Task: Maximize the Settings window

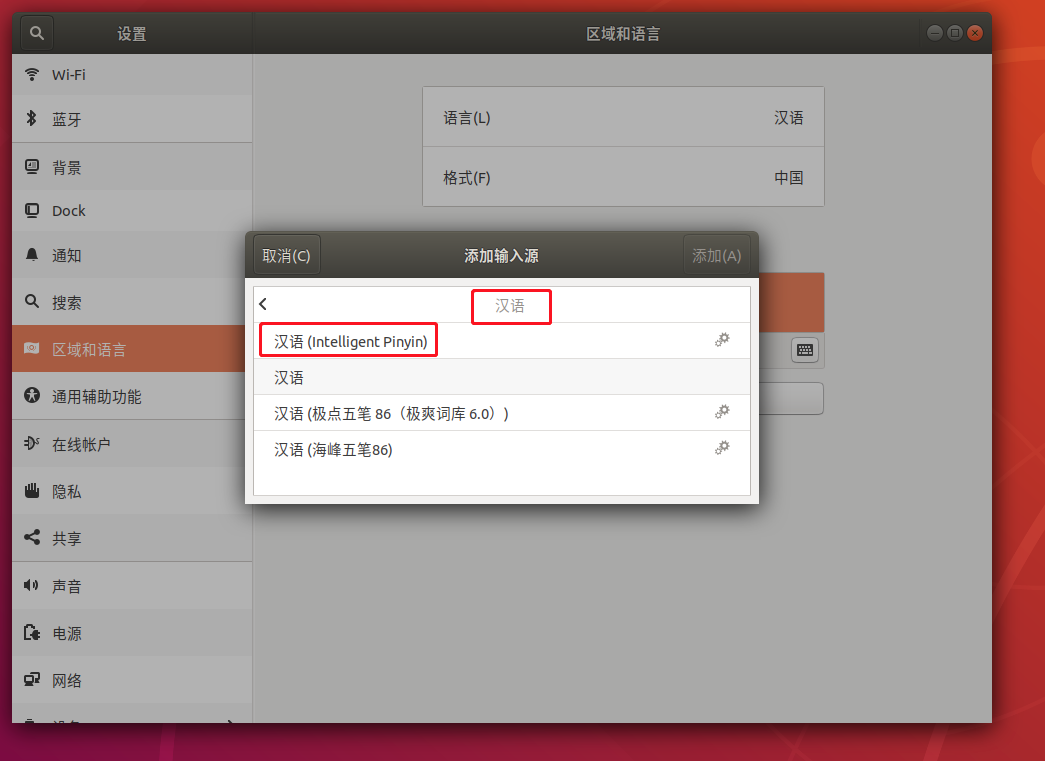Action: 955,33
